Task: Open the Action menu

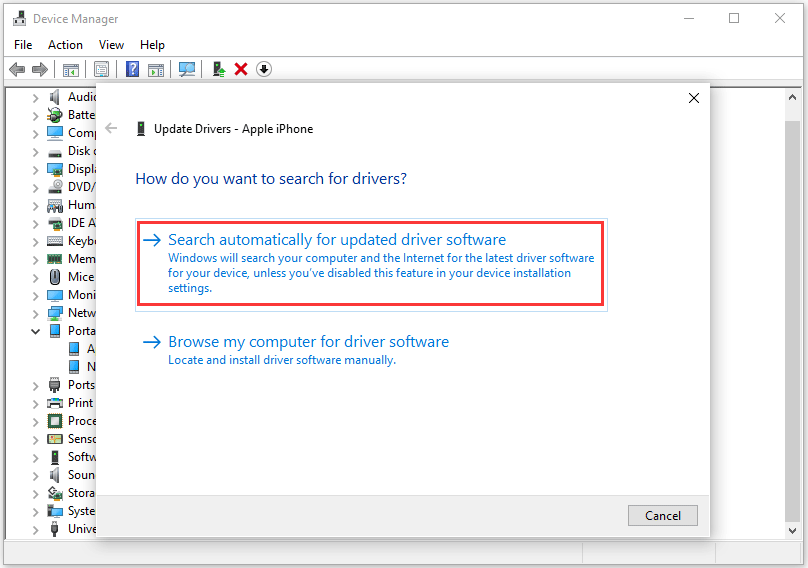Action: 65,45
